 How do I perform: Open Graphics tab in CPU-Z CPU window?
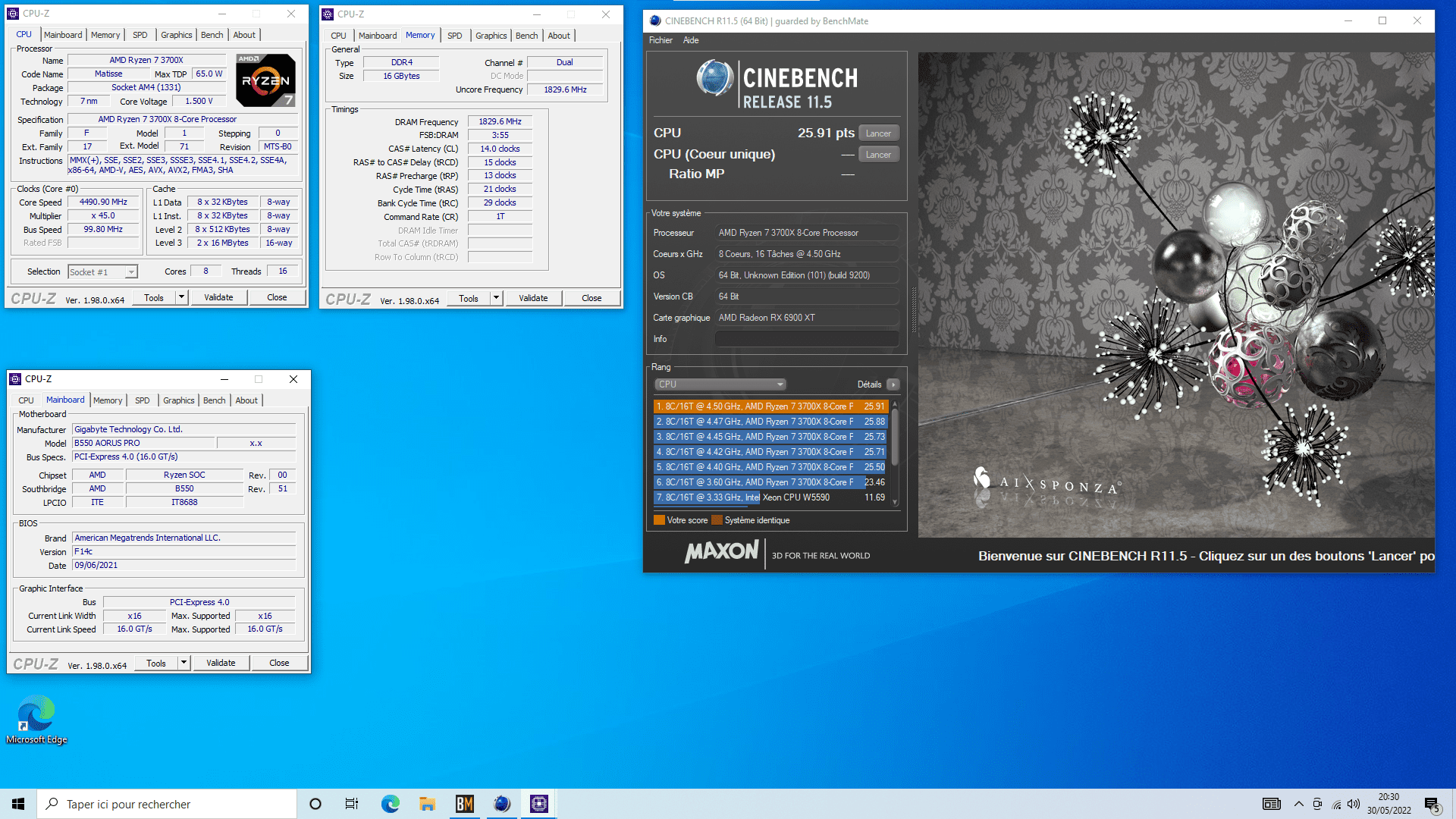[x=177, y=35]
